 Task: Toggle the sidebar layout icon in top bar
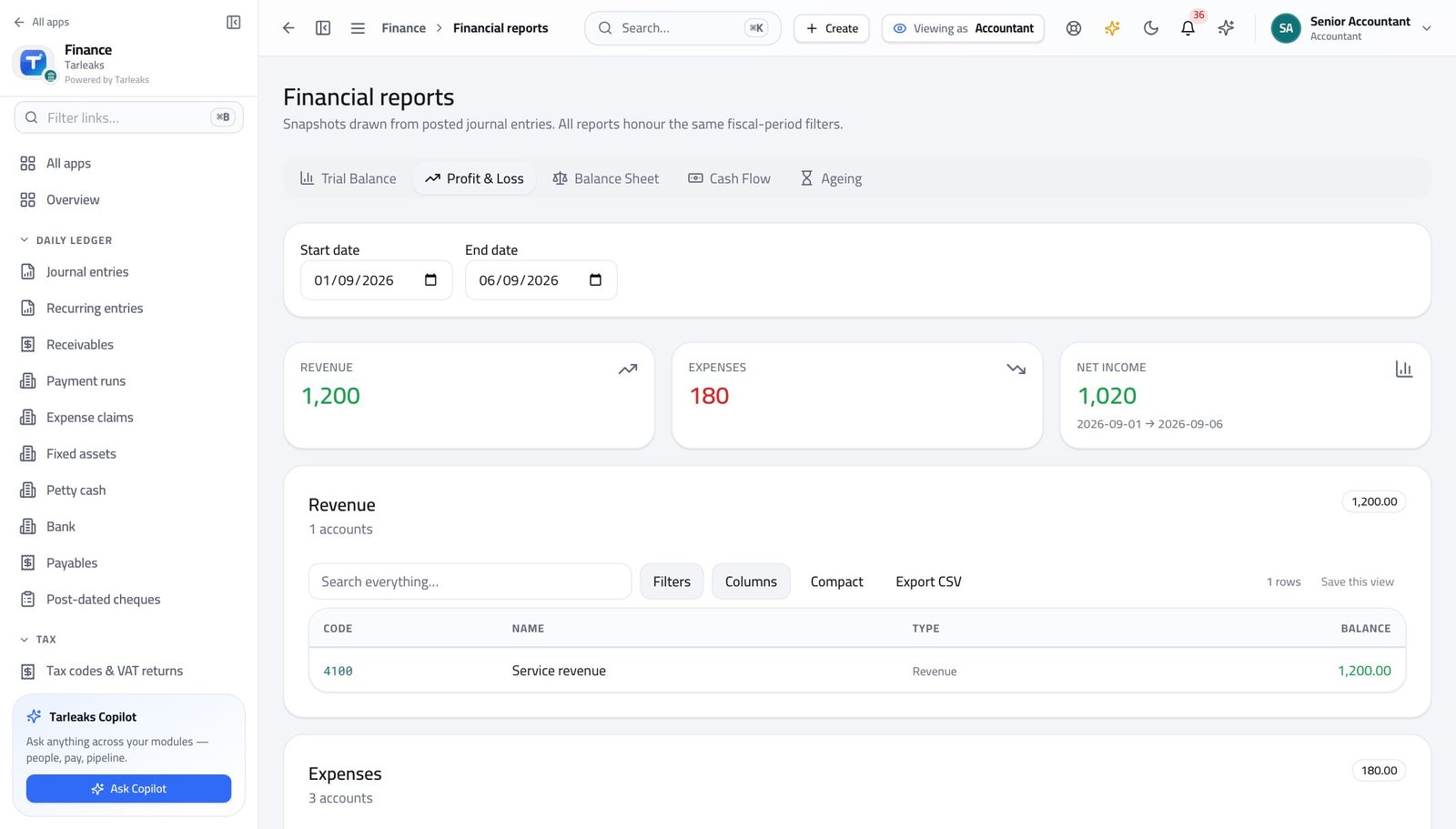pos(323,28)
